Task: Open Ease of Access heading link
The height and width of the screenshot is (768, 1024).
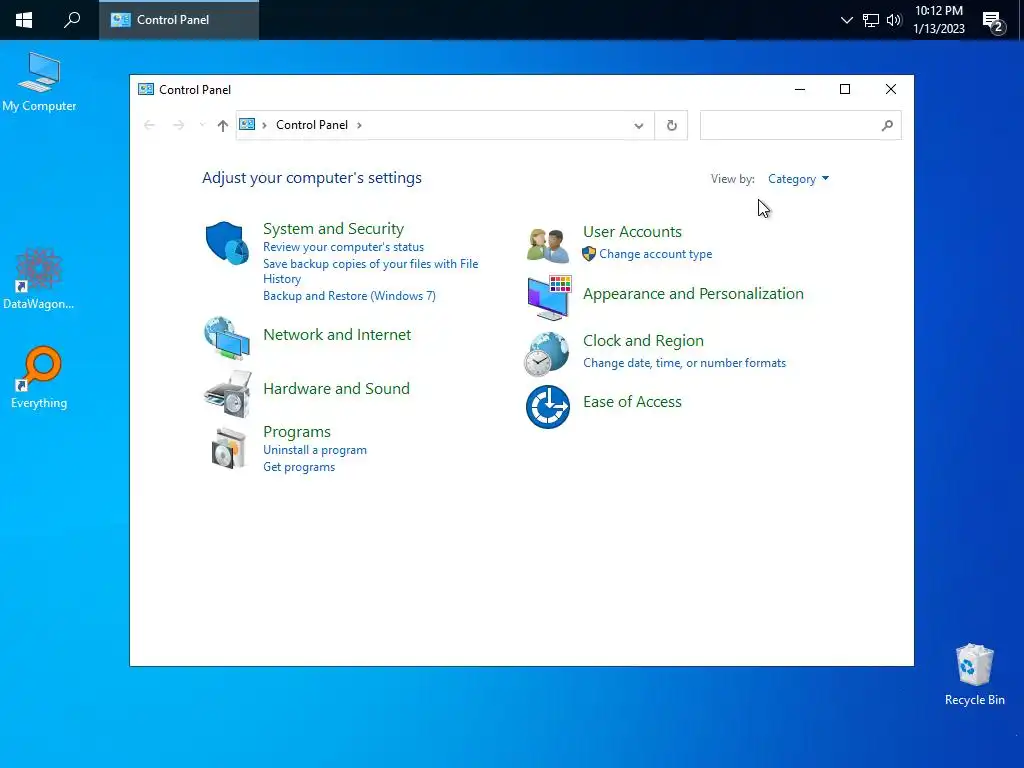Action: click(x=632, y=402)
